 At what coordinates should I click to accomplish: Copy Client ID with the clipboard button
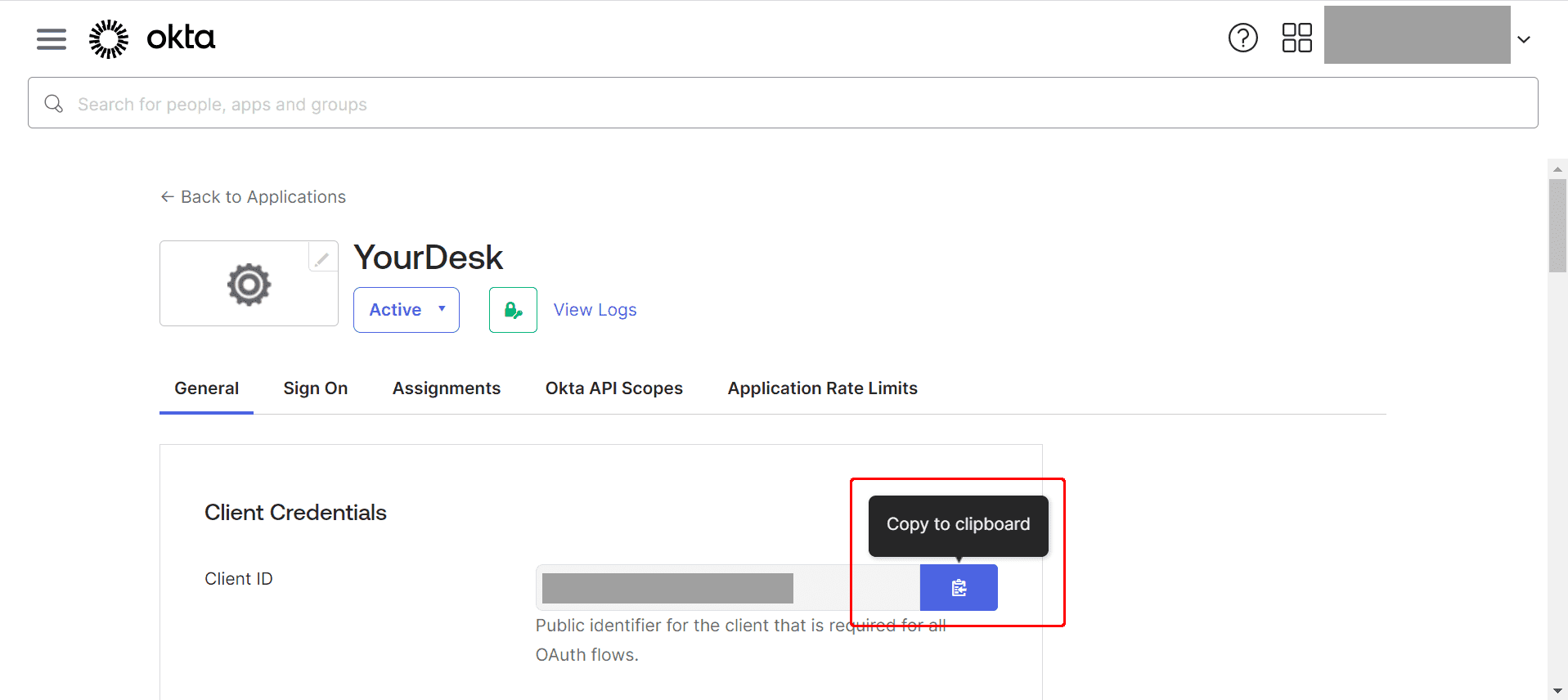(959, 587)
